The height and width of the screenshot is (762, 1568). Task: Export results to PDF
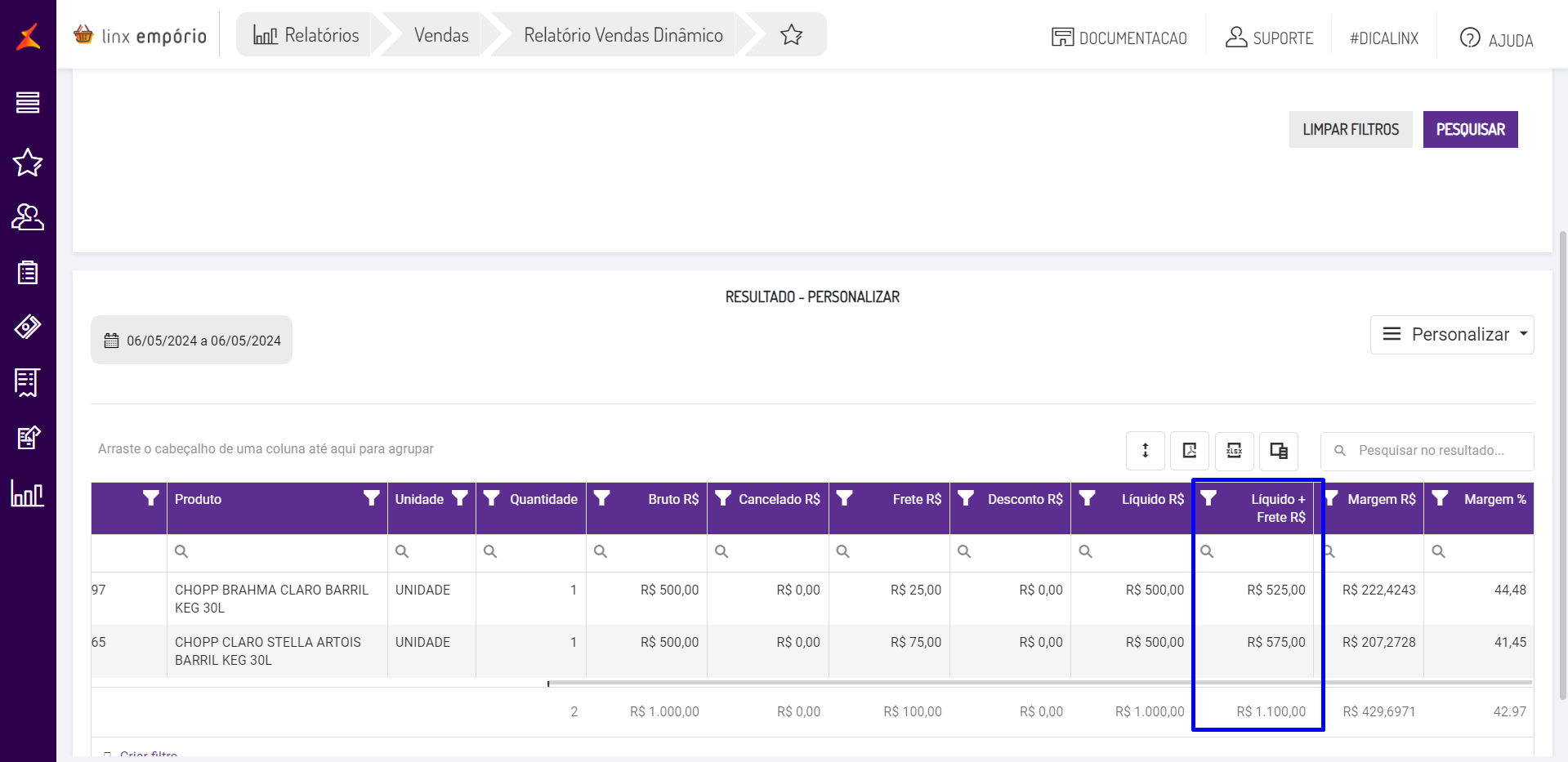click(1189, 450)
